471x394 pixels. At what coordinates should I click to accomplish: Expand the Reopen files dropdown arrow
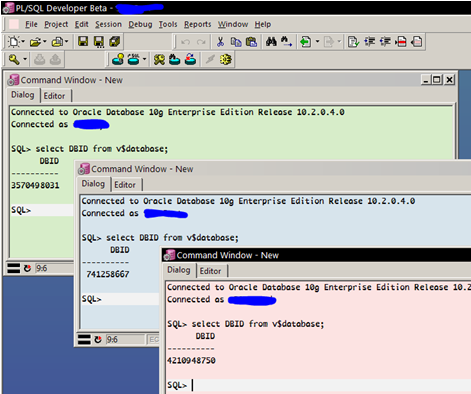(67, 42)
